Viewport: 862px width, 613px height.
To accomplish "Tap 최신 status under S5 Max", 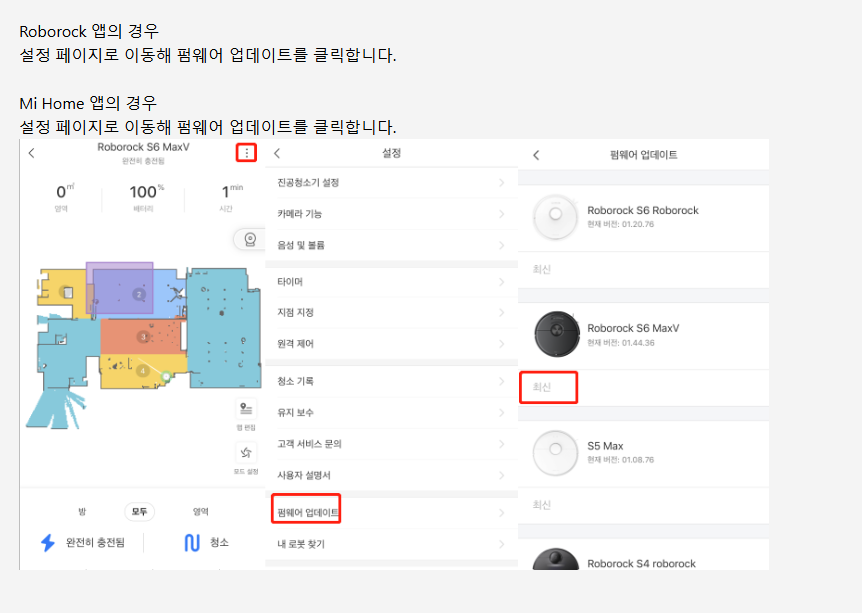I will click(x=541, y=505).
